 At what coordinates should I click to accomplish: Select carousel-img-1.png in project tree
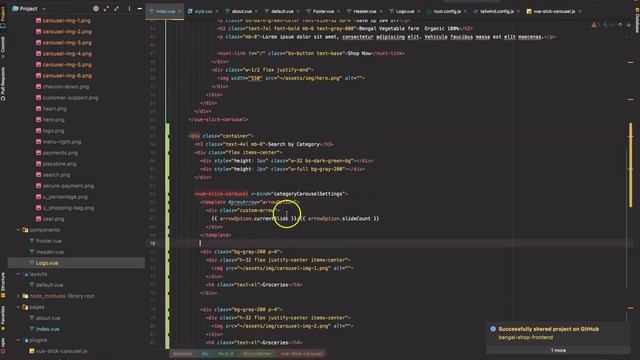click(63, 20)
